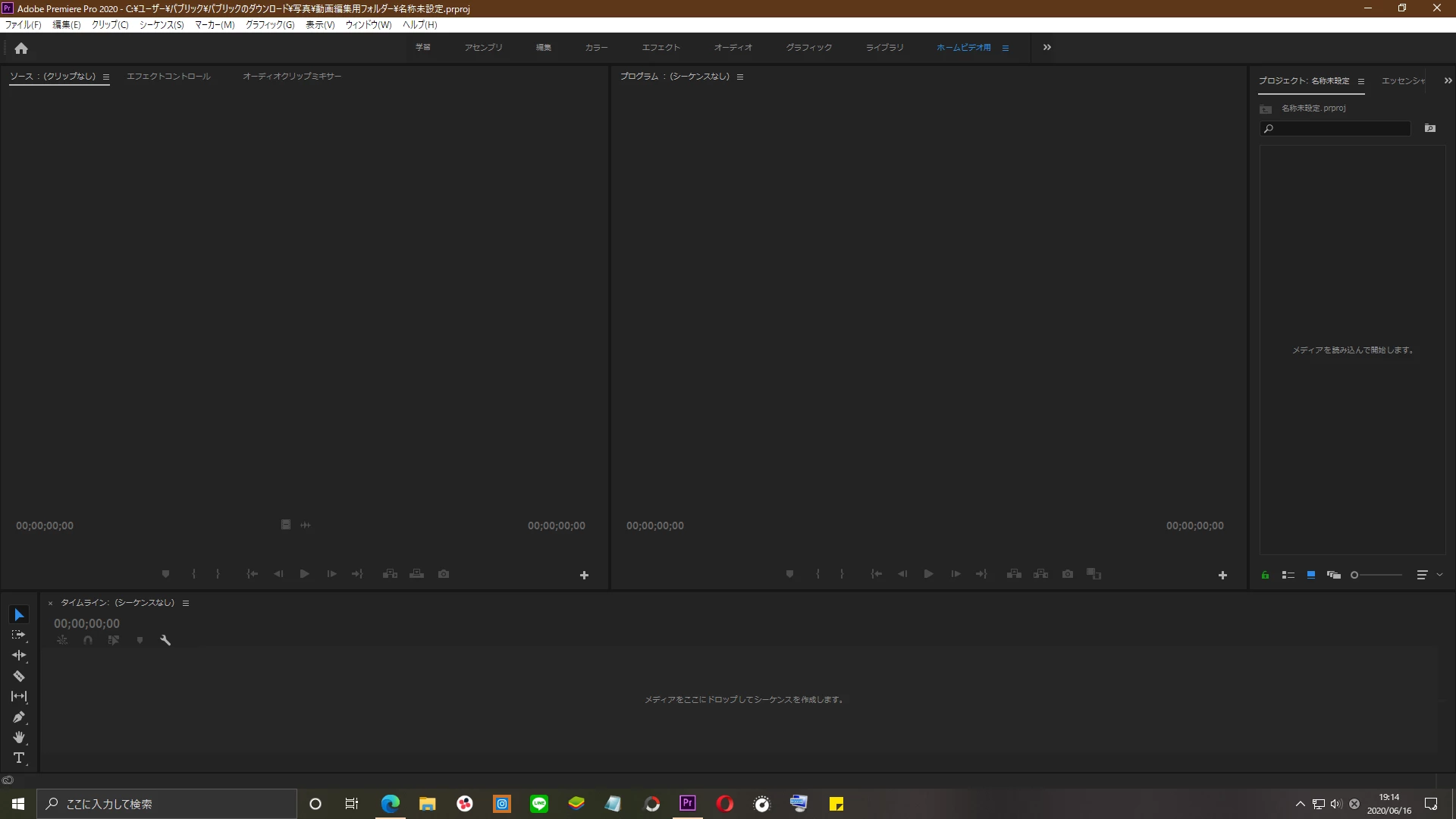Screen dimensions: 1456x819
Task: Open Program panel hamburger menu
Action: point(740,77)
